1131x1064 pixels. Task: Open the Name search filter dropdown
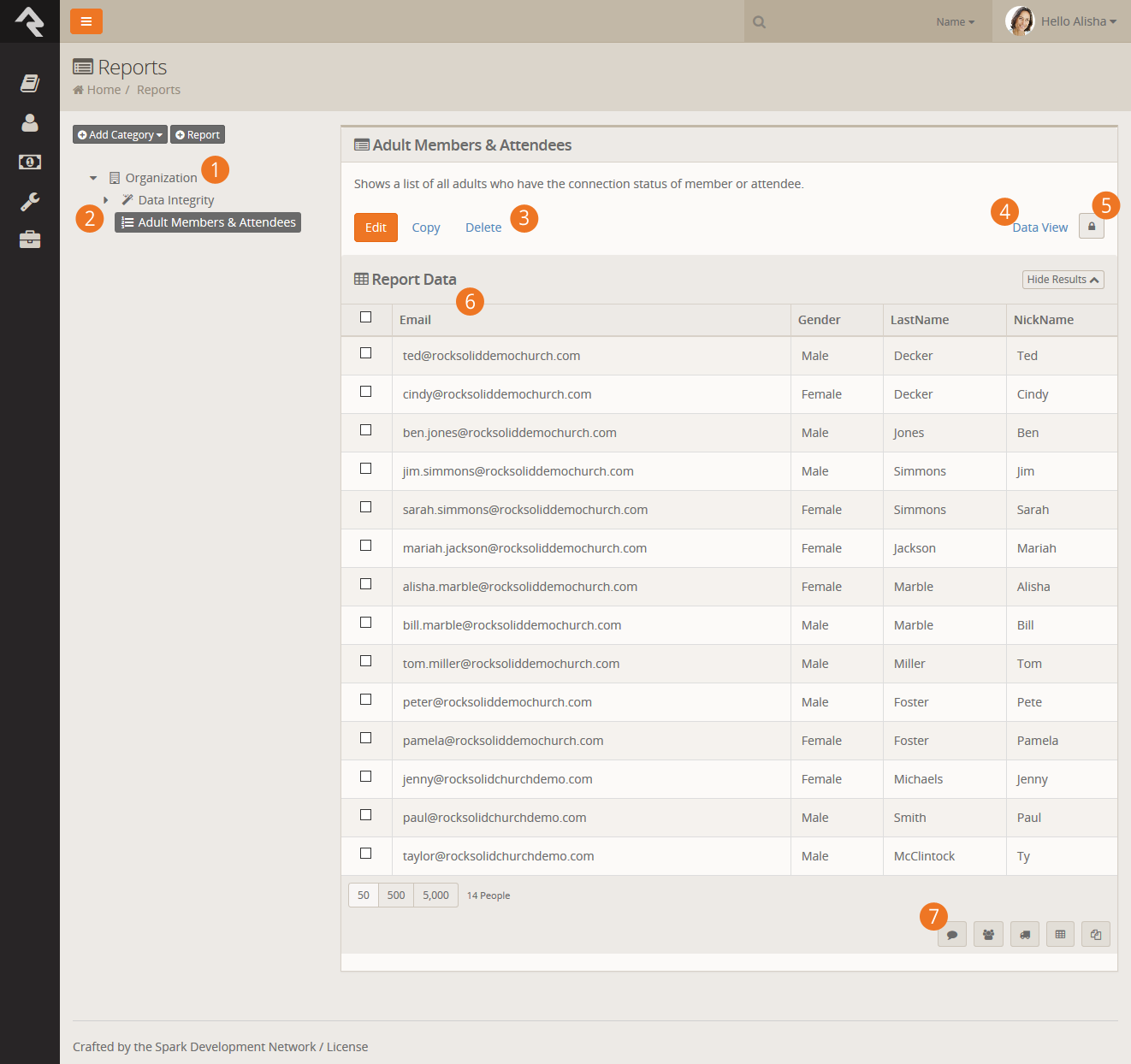tap(955, 22)
